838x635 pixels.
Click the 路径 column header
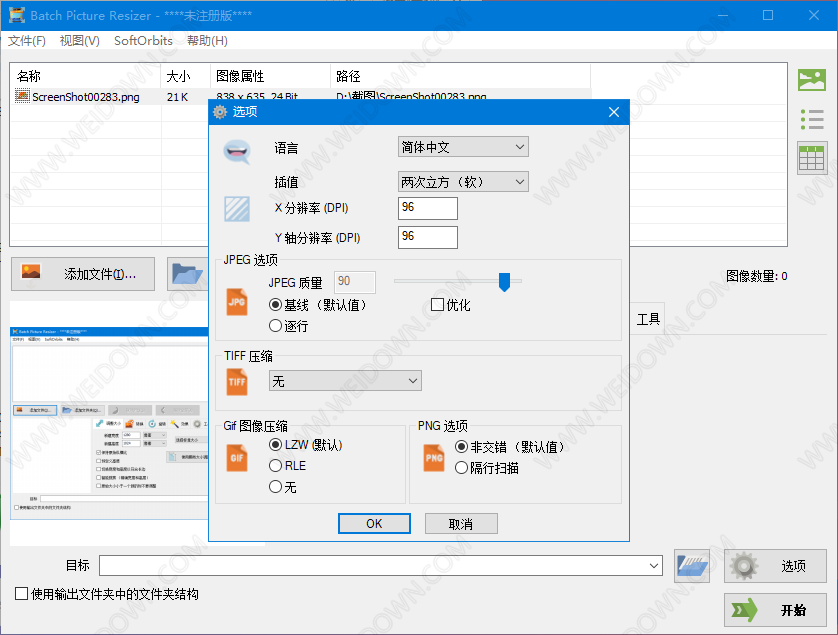pyautogui.click(x=461, y=76)
